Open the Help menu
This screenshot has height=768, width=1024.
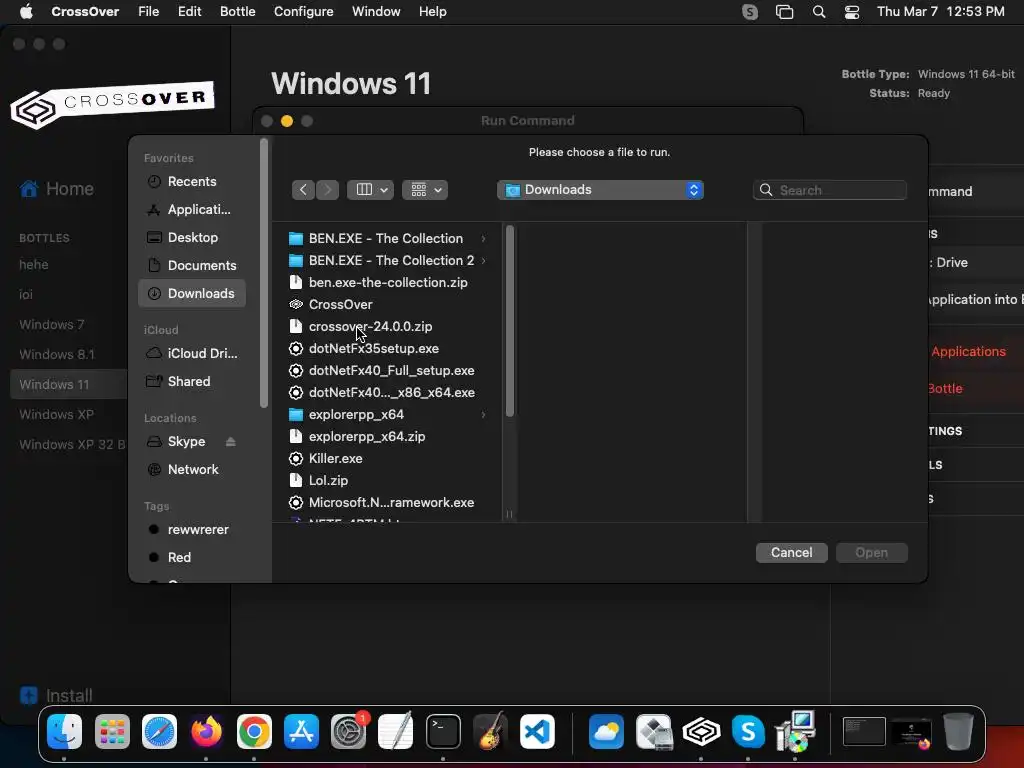click(433, 12)
